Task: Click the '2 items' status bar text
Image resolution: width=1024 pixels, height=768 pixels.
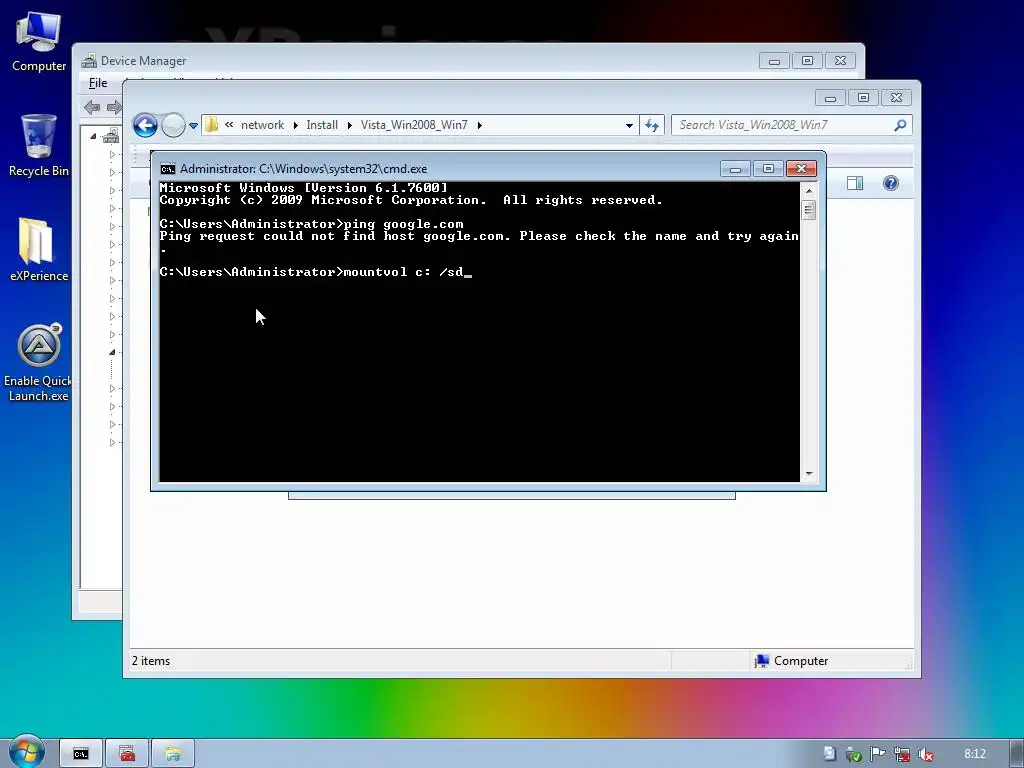Action: point(151,661)
